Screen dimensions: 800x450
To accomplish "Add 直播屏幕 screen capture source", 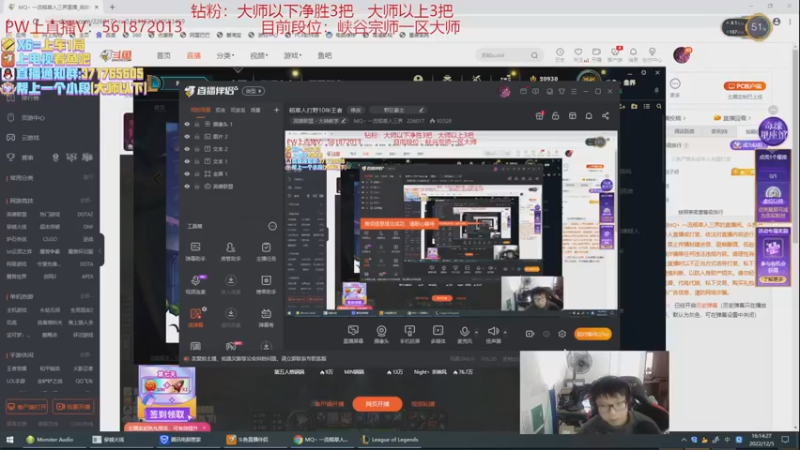I will click(x=353, y=334).
